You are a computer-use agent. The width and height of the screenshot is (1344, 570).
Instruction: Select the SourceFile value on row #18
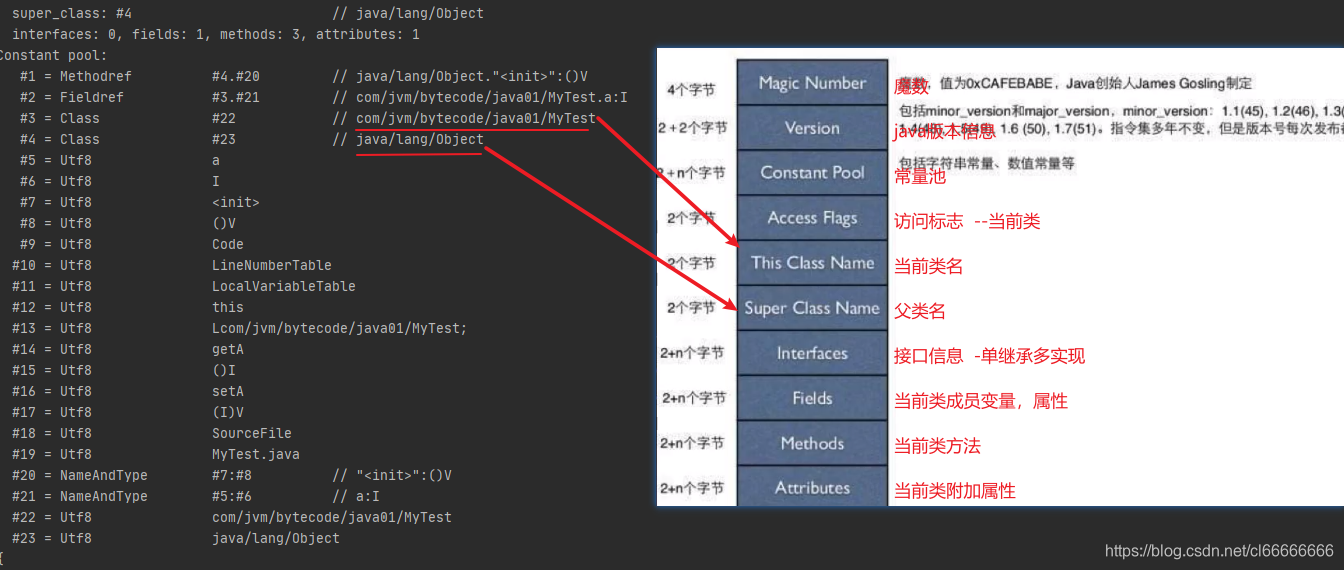(x=252, y=433)
